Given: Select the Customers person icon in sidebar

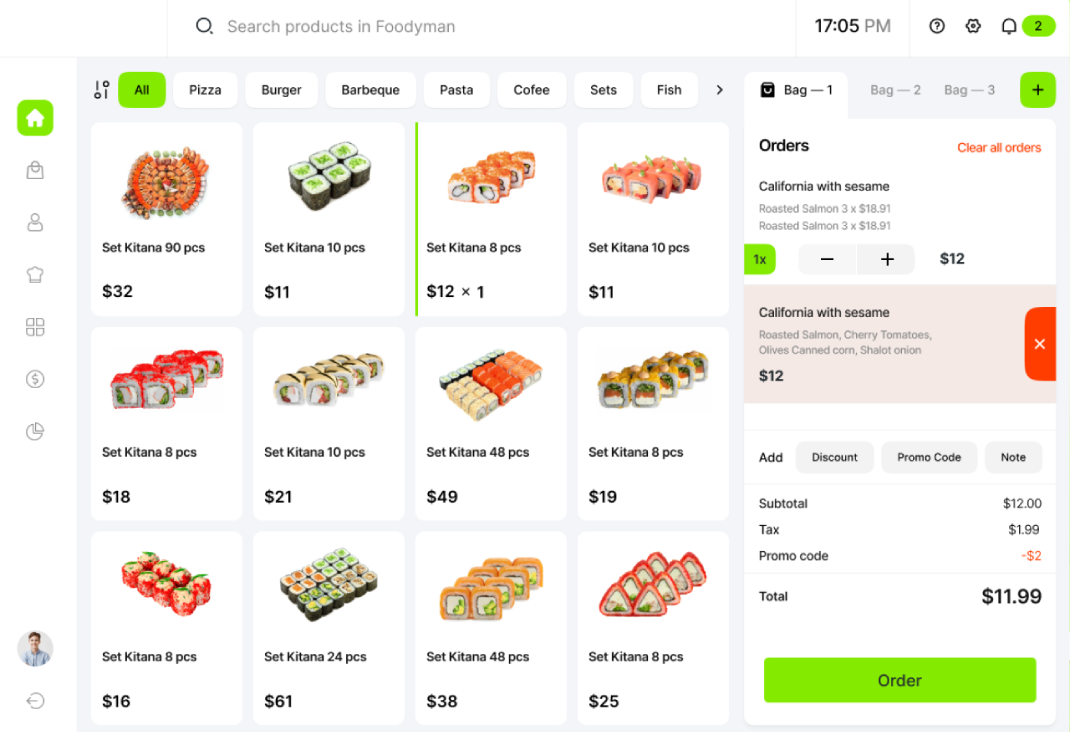Looking at the screenshot, I should pyautogui.click(x=35, y=222).
